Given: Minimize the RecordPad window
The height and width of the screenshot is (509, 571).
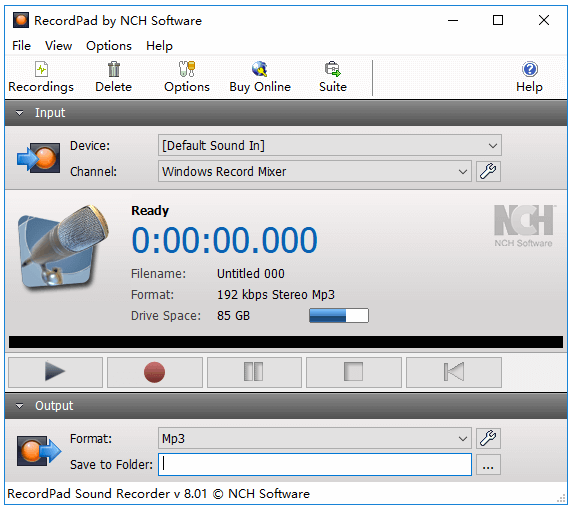Looking at the screenshot, I should click(x=453, y=20).
